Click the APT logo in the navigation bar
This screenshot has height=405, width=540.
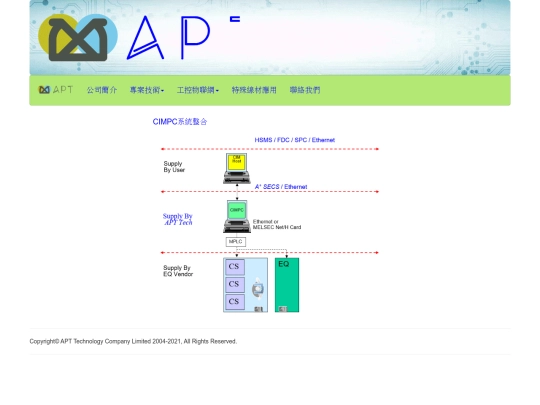pos(56,90)
